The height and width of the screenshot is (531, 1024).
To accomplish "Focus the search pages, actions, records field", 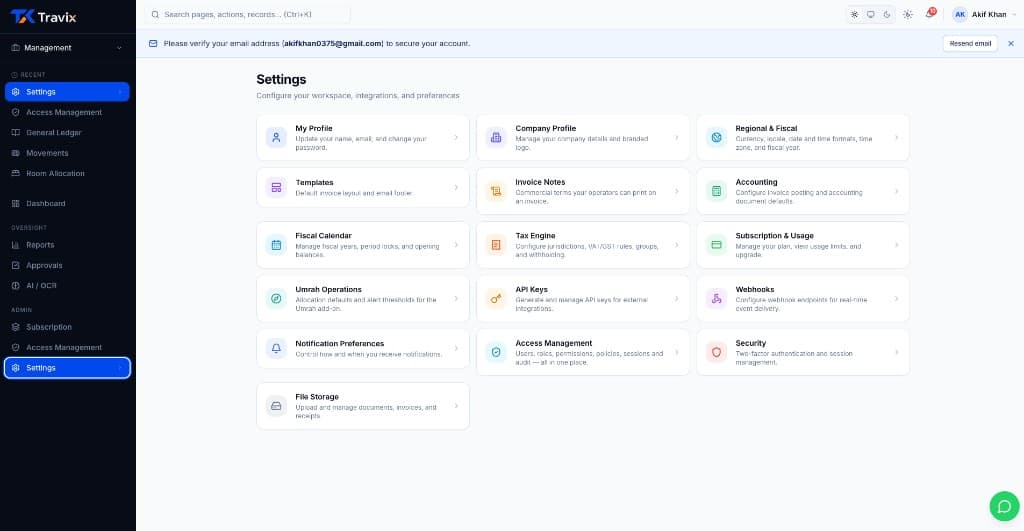I will [x=248, y=14].
